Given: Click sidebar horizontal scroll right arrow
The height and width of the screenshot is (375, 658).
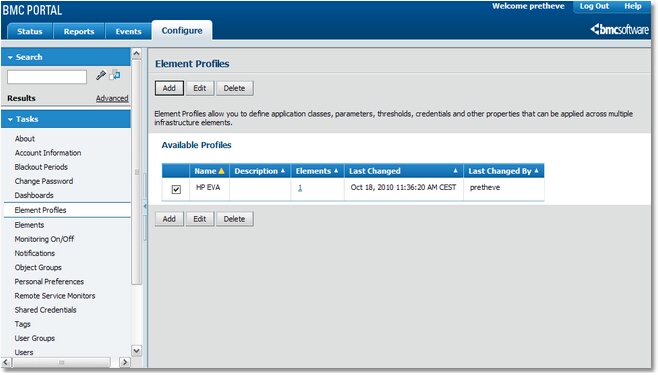Looking at the screenshot, I should pyautogui.click(x=125, y=362).
